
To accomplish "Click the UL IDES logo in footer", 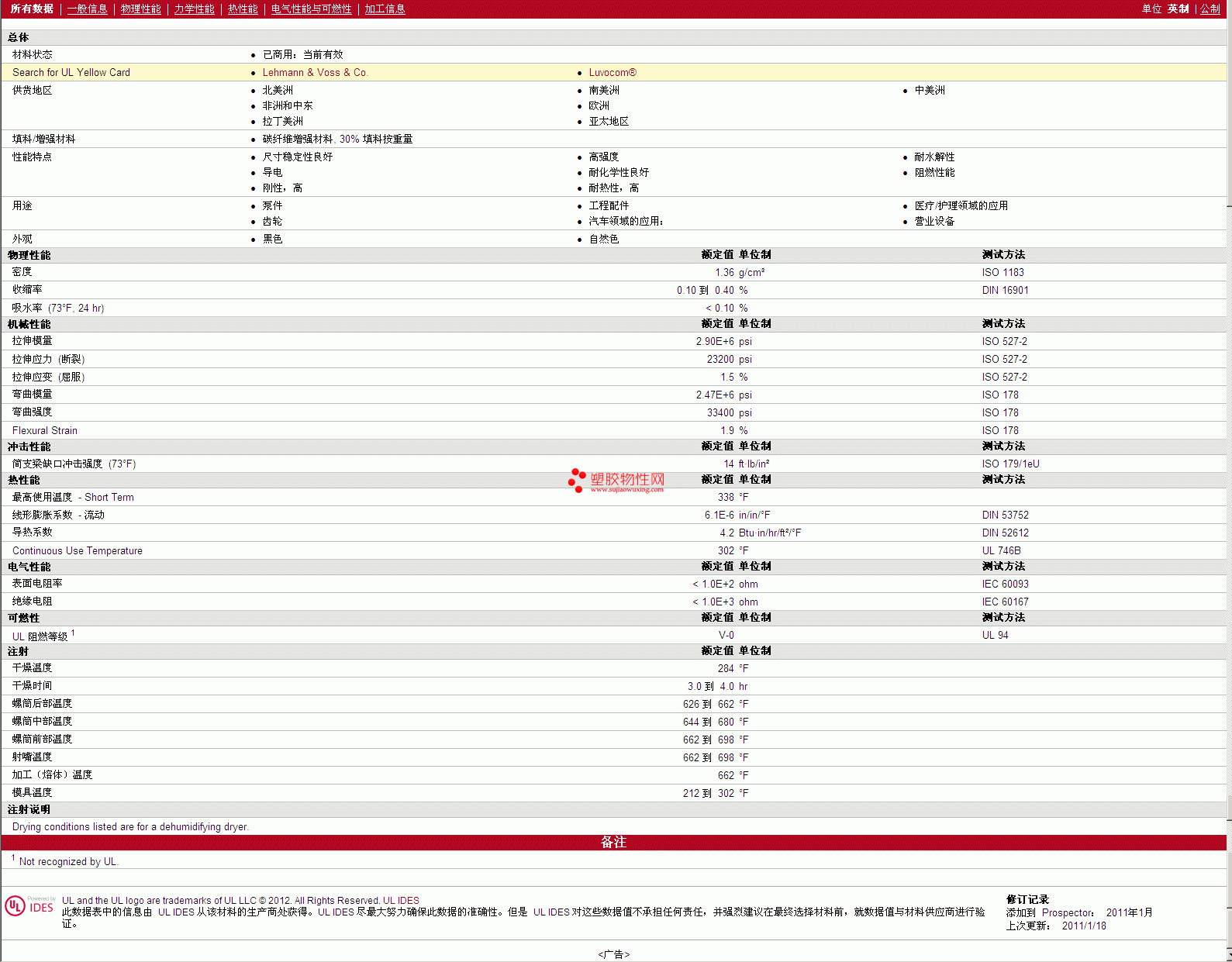I will (x=30, y=906).
